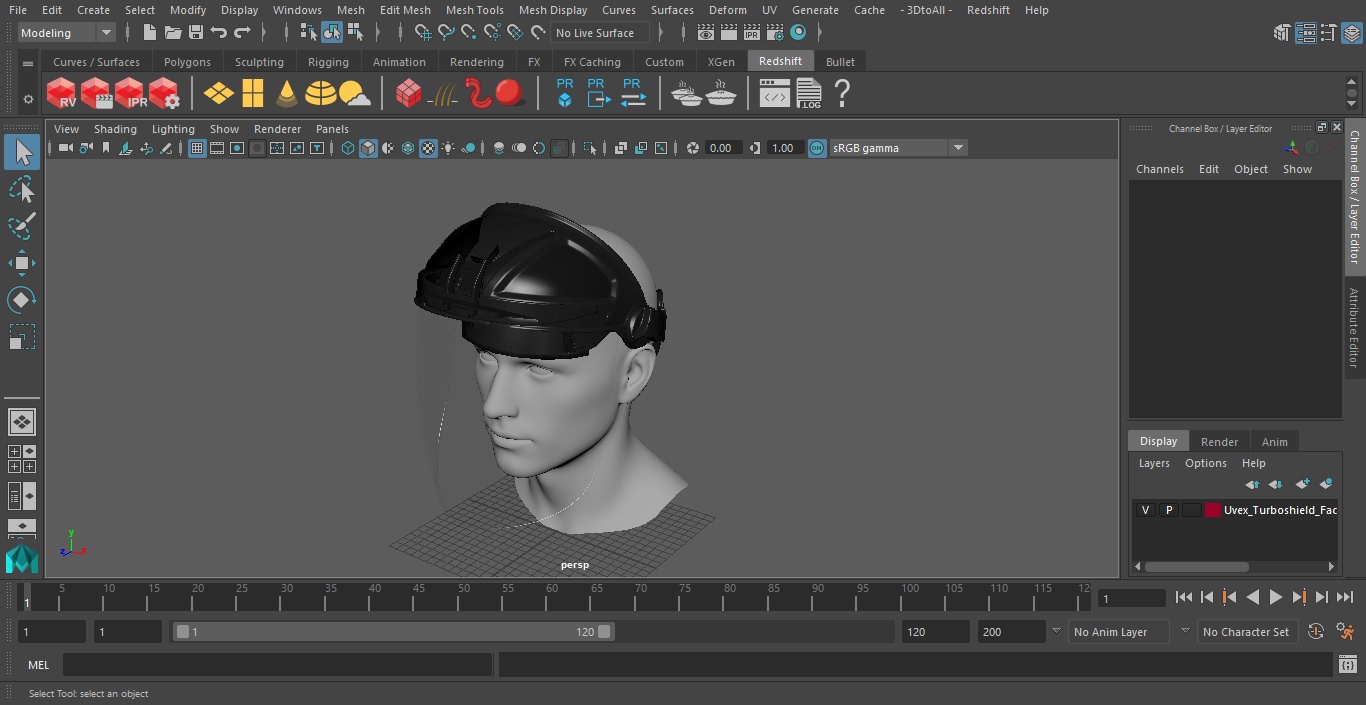This screenshot has width=1366, height=705.
Task: Open viewport Renderer menu
Action: [x=277, y=129]
